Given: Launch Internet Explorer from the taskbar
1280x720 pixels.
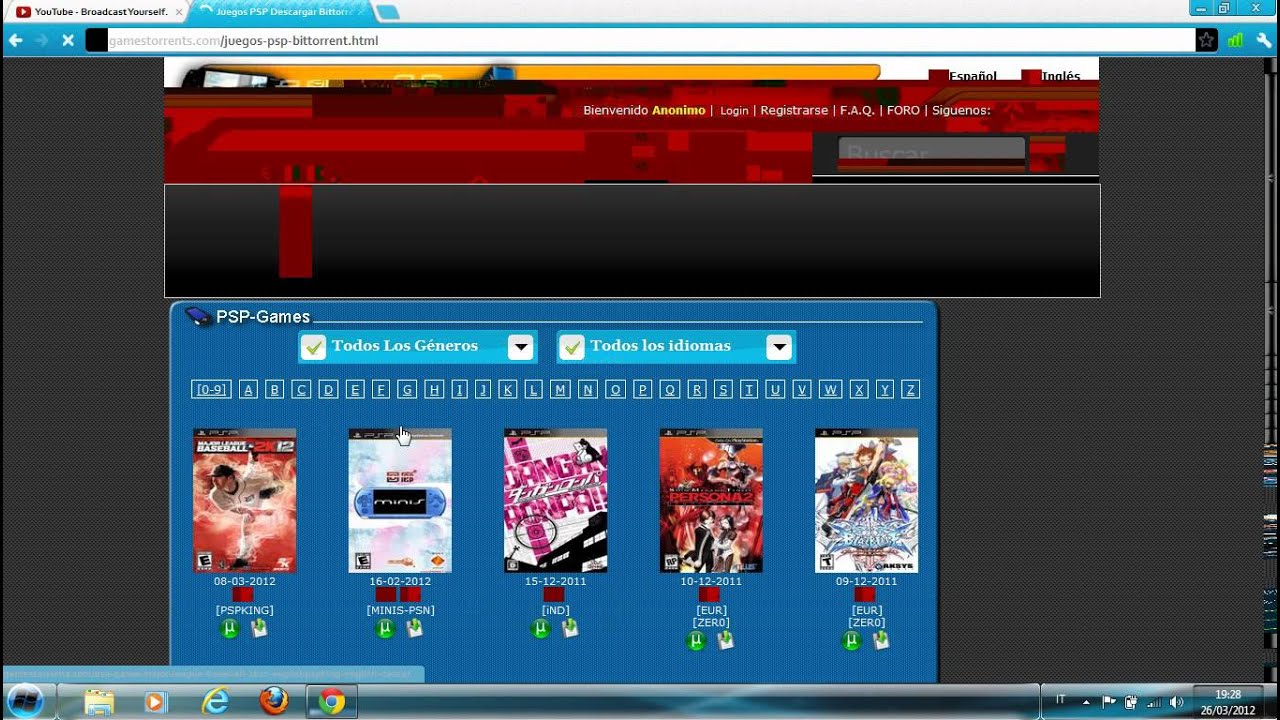Looking at the screenshot, I should [215, 702].
